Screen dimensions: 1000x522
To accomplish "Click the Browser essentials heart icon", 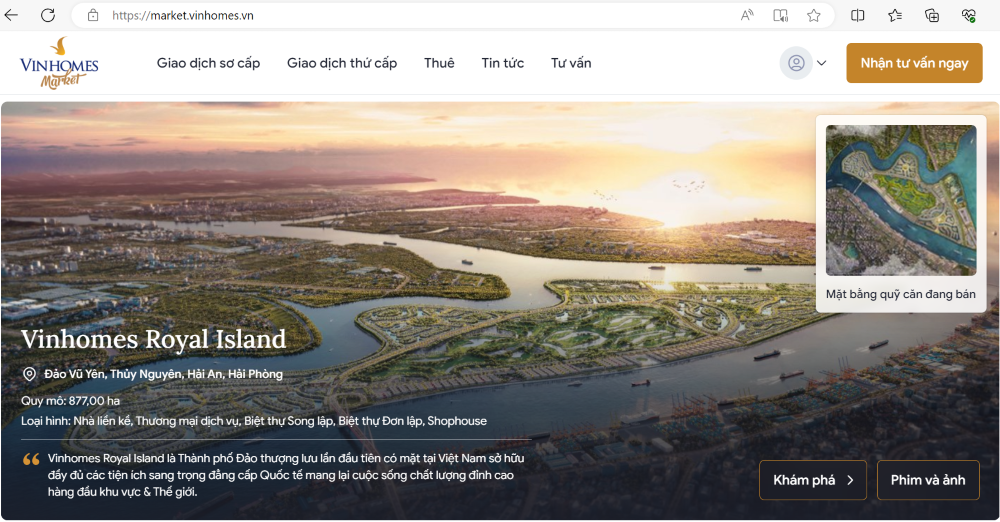I will (x=968, y=15).
